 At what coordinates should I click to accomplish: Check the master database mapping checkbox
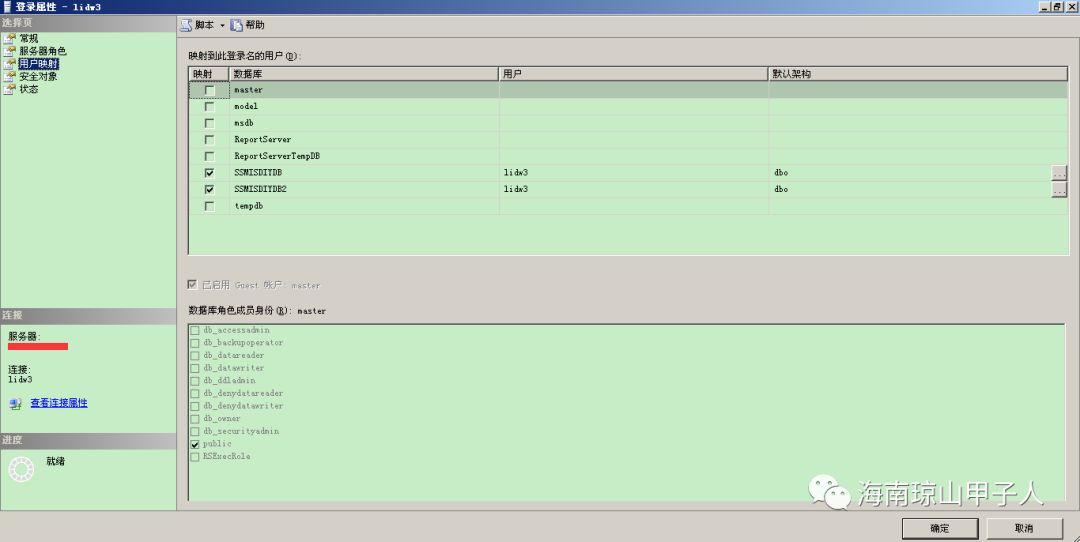[209, 90]
